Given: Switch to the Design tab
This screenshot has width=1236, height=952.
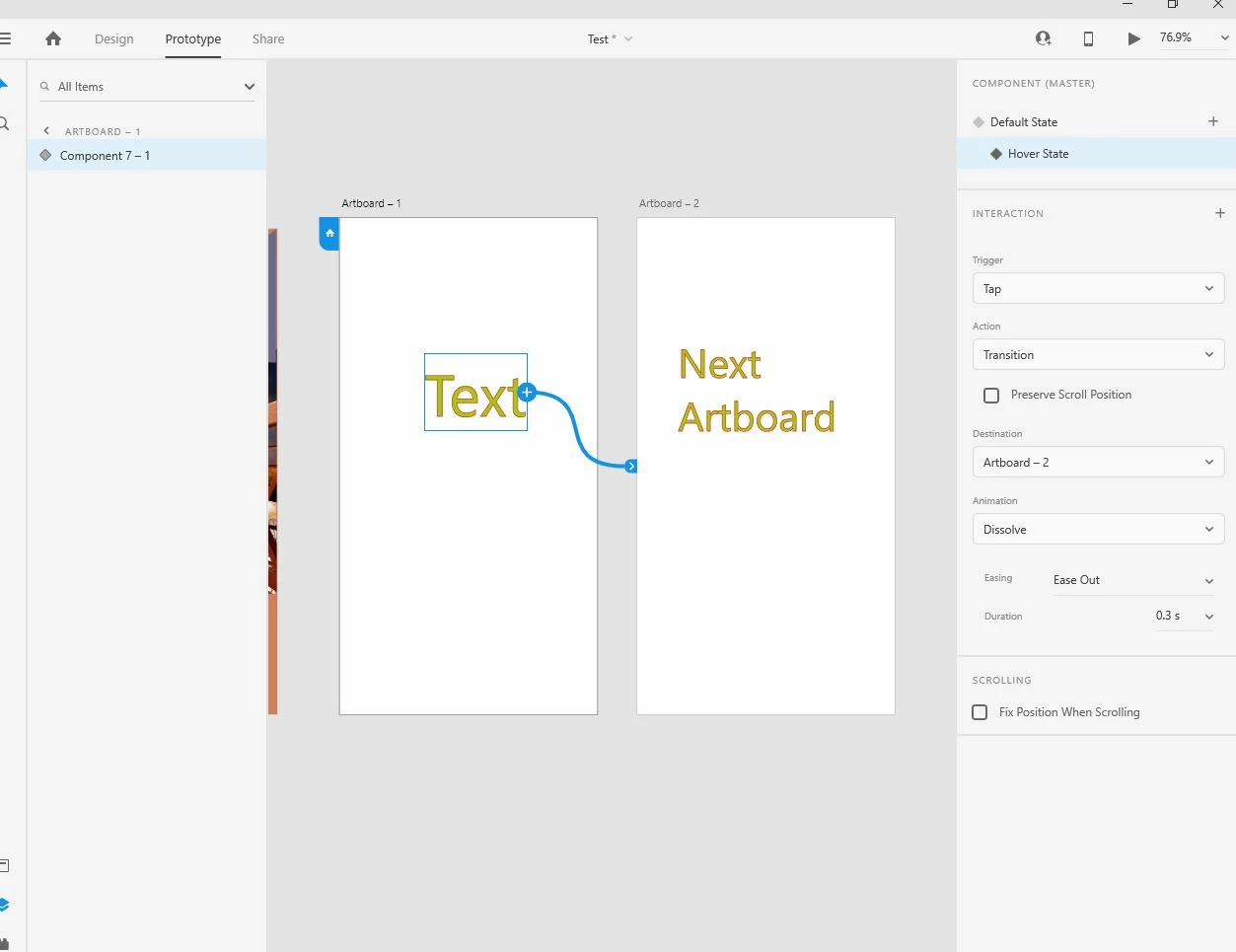Looking at the screenshot, I should click(x=114, y=39).
